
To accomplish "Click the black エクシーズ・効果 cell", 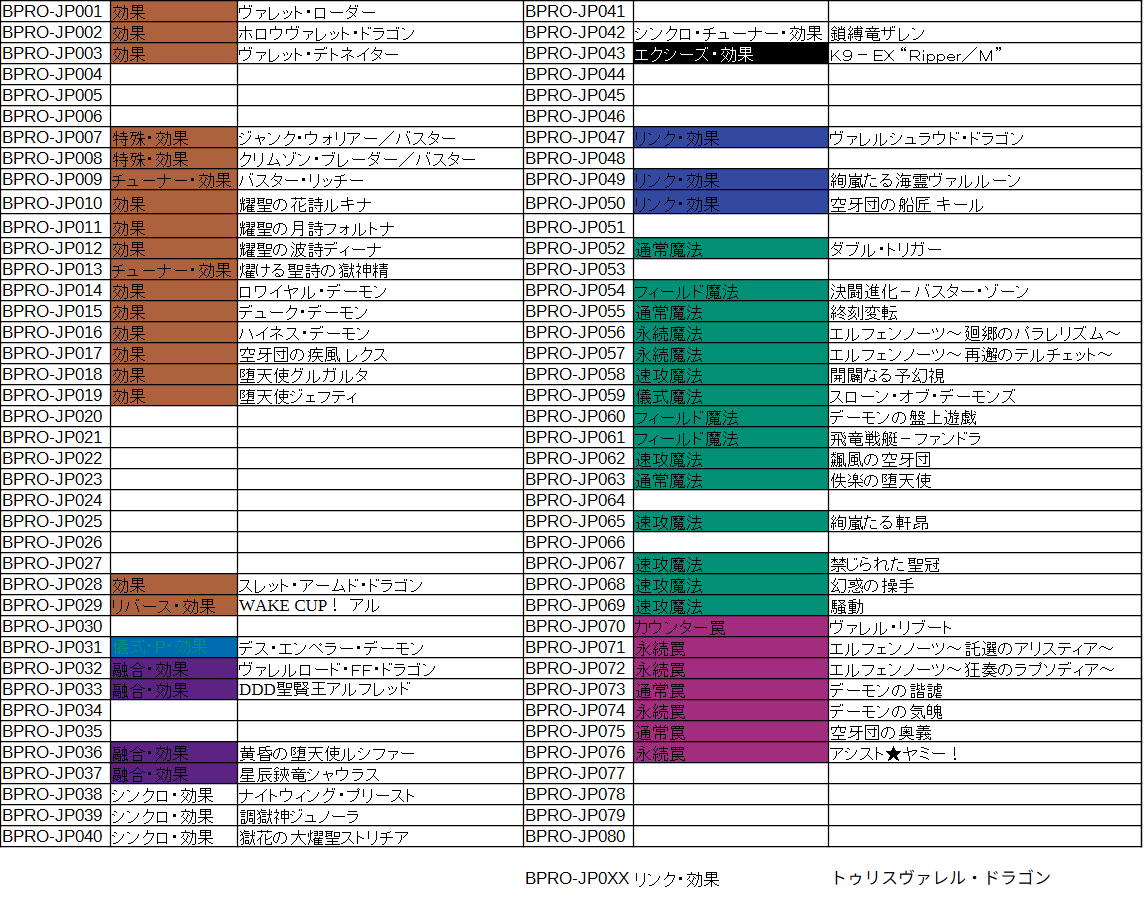I will click(730, 54).
